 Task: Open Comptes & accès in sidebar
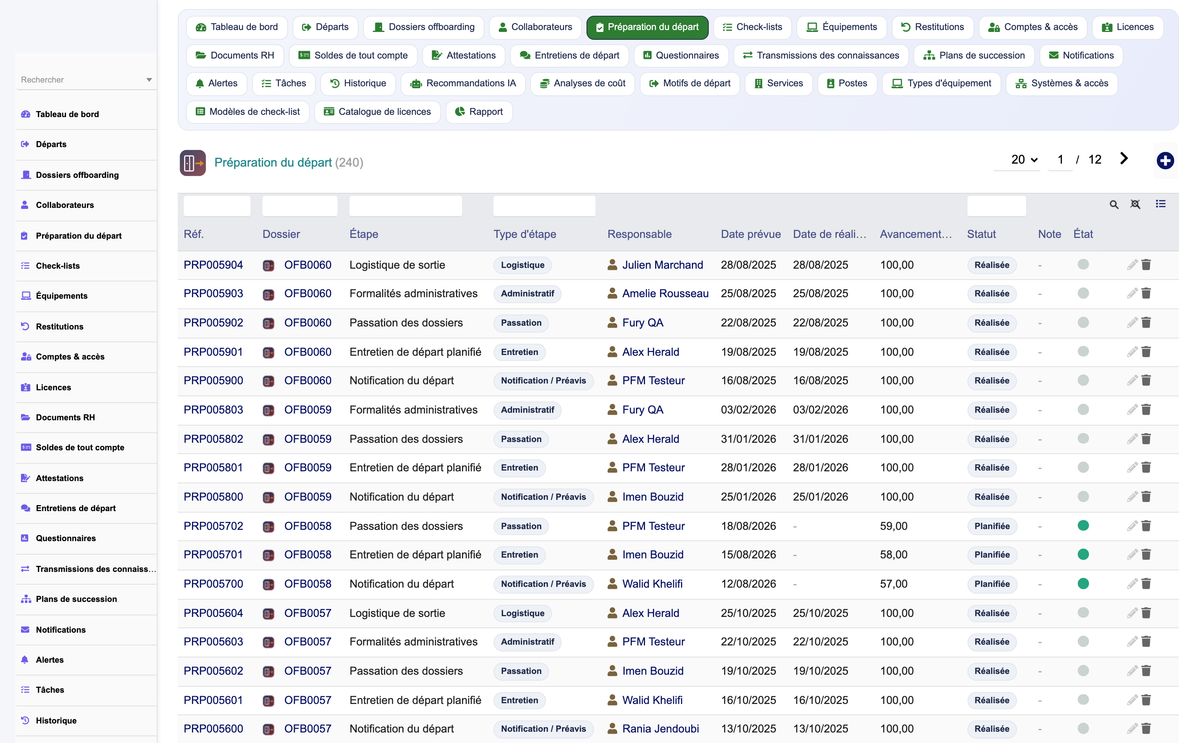pyautogui.click(x=69, y=356)
